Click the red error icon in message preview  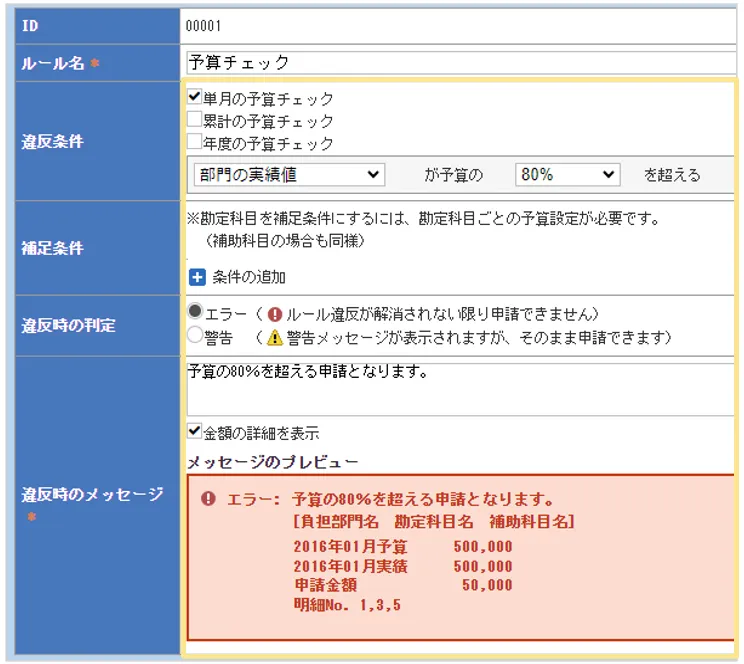pyautogui.click(x=207, y=499)
